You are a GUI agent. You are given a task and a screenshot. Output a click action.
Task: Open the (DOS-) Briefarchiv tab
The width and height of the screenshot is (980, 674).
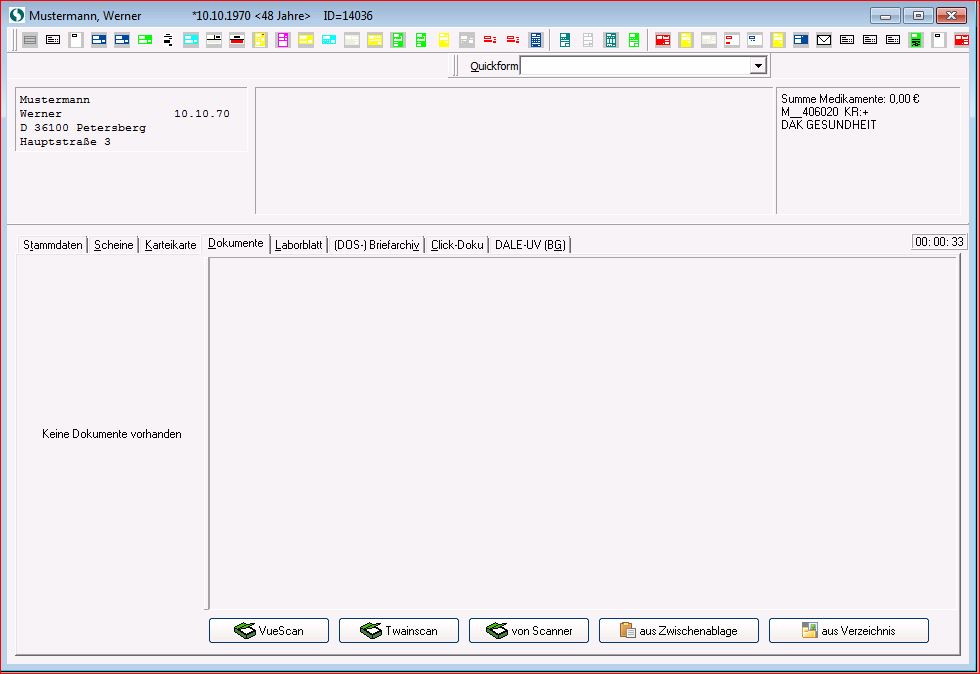(376, 245)
